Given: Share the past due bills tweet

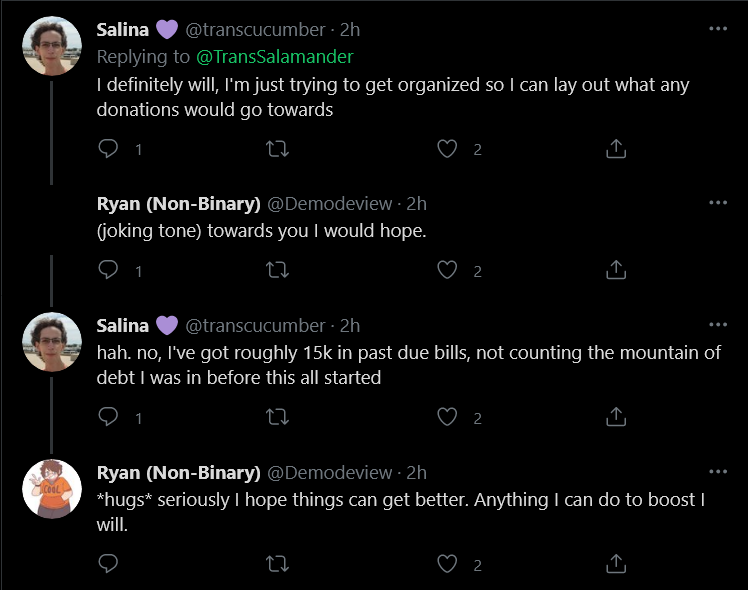Looking at the screenshot, I should [x=616, y=417].
